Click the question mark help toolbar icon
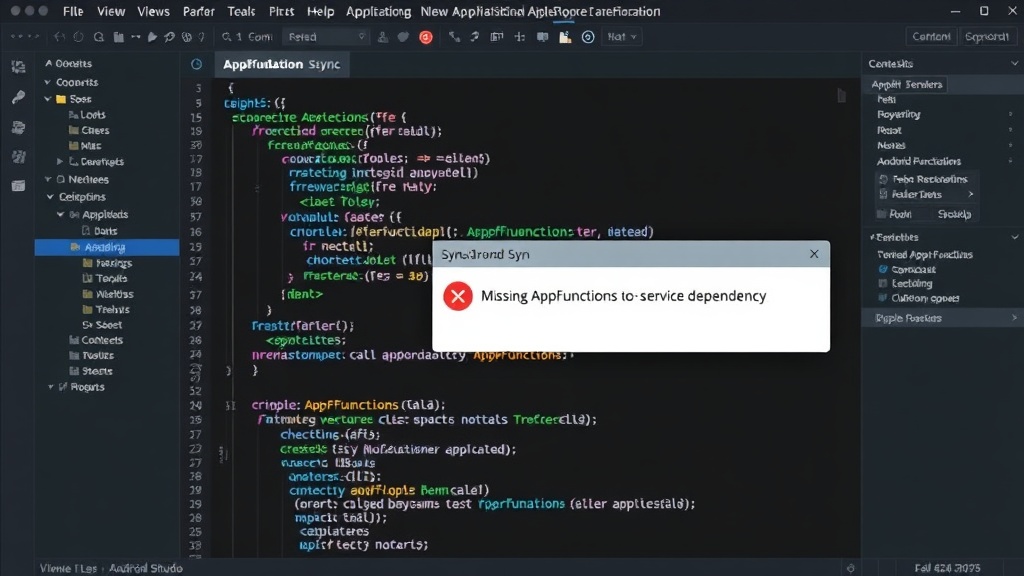 [201, 37]
